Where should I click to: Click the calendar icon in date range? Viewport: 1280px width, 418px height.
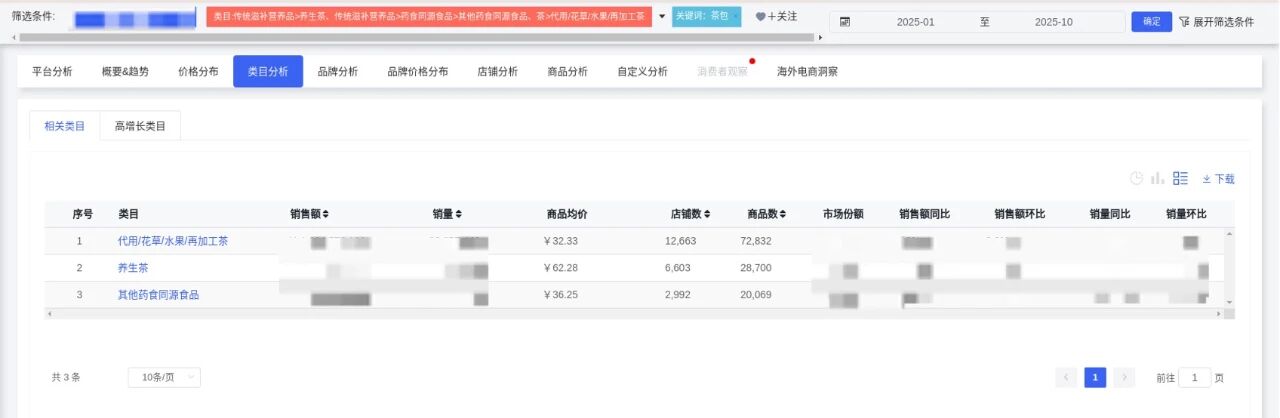click(845, 22)
